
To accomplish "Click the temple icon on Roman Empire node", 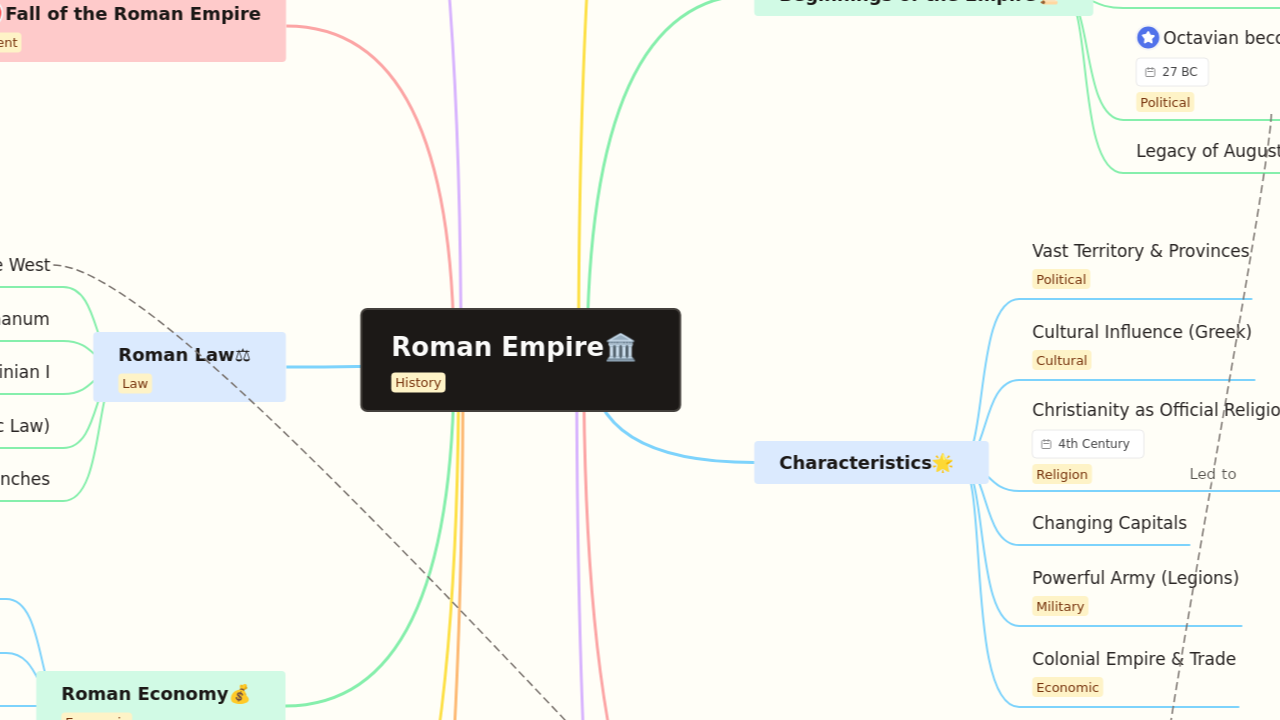I will (x=619, y=347).
